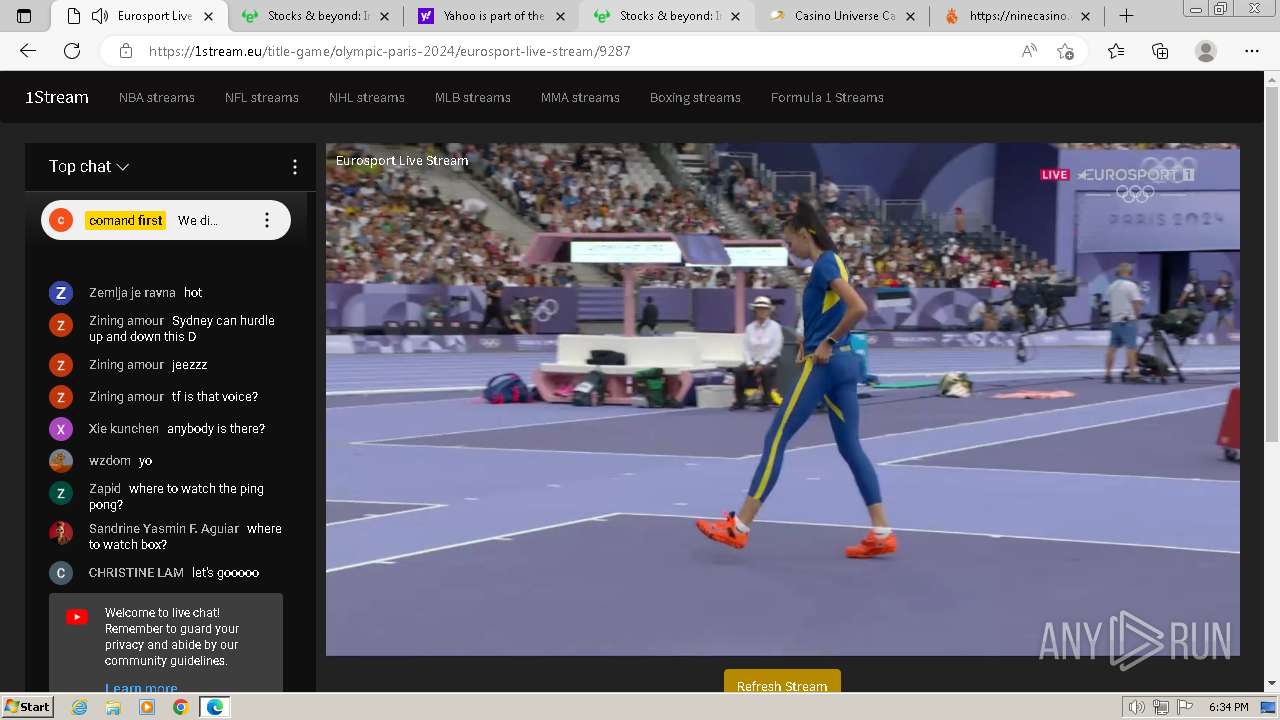
Task: Reload the page with the refresh icon
Action: pos(72,51)
